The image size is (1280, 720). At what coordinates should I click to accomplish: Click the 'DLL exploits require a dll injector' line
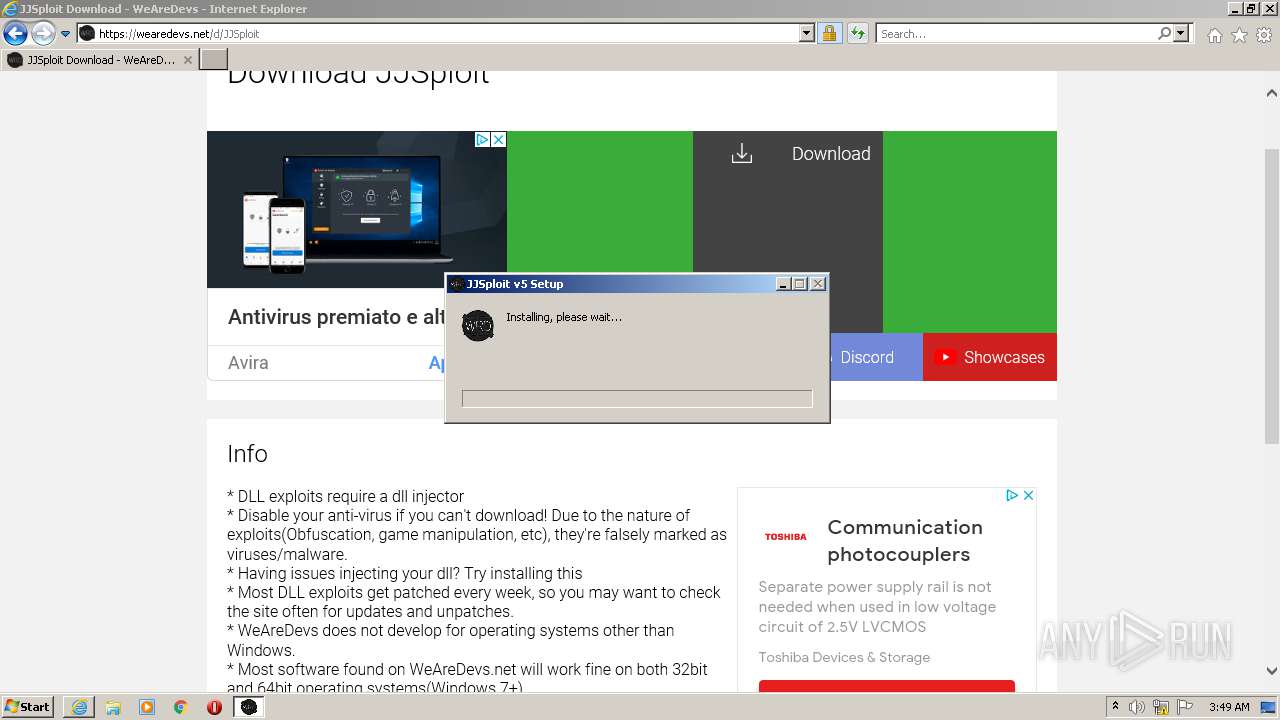(346, 496)
